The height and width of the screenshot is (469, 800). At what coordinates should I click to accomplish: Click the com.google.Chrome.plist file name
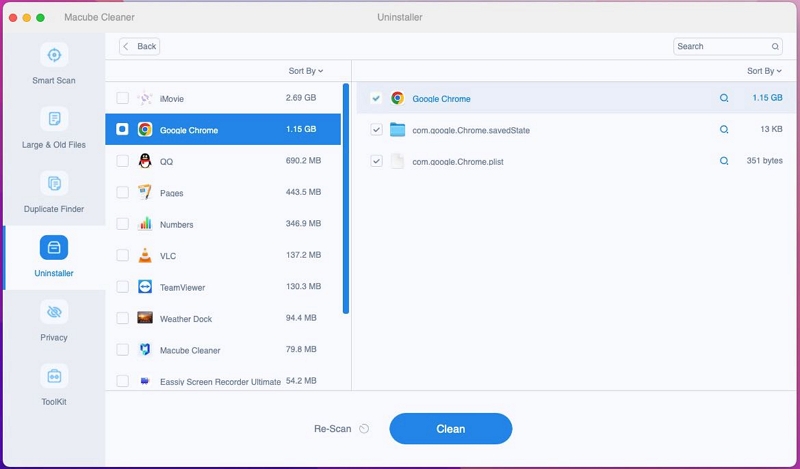pyautogui.click(x=458, y=162)
